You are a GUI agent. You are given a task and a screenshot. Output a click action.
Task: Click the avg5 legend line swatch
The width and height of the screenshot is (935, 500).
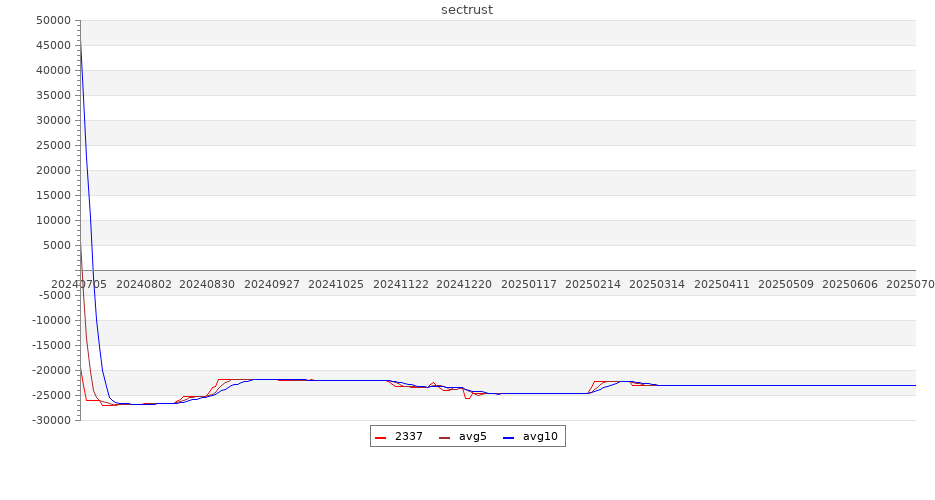pyautogui.click(x=444, y=437)
